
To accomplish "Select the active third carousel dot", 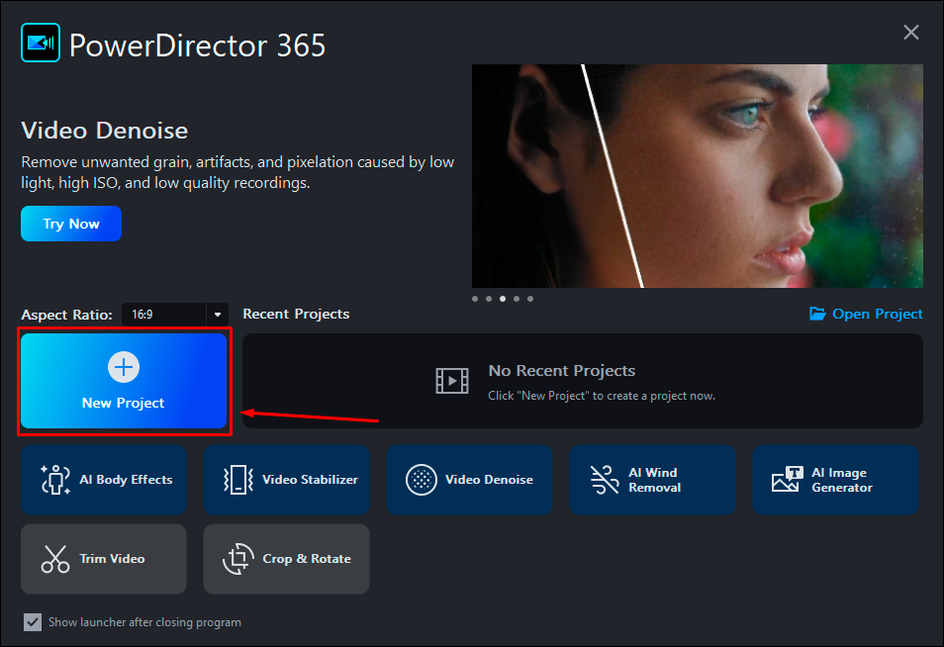I will [x=503, y=299].
